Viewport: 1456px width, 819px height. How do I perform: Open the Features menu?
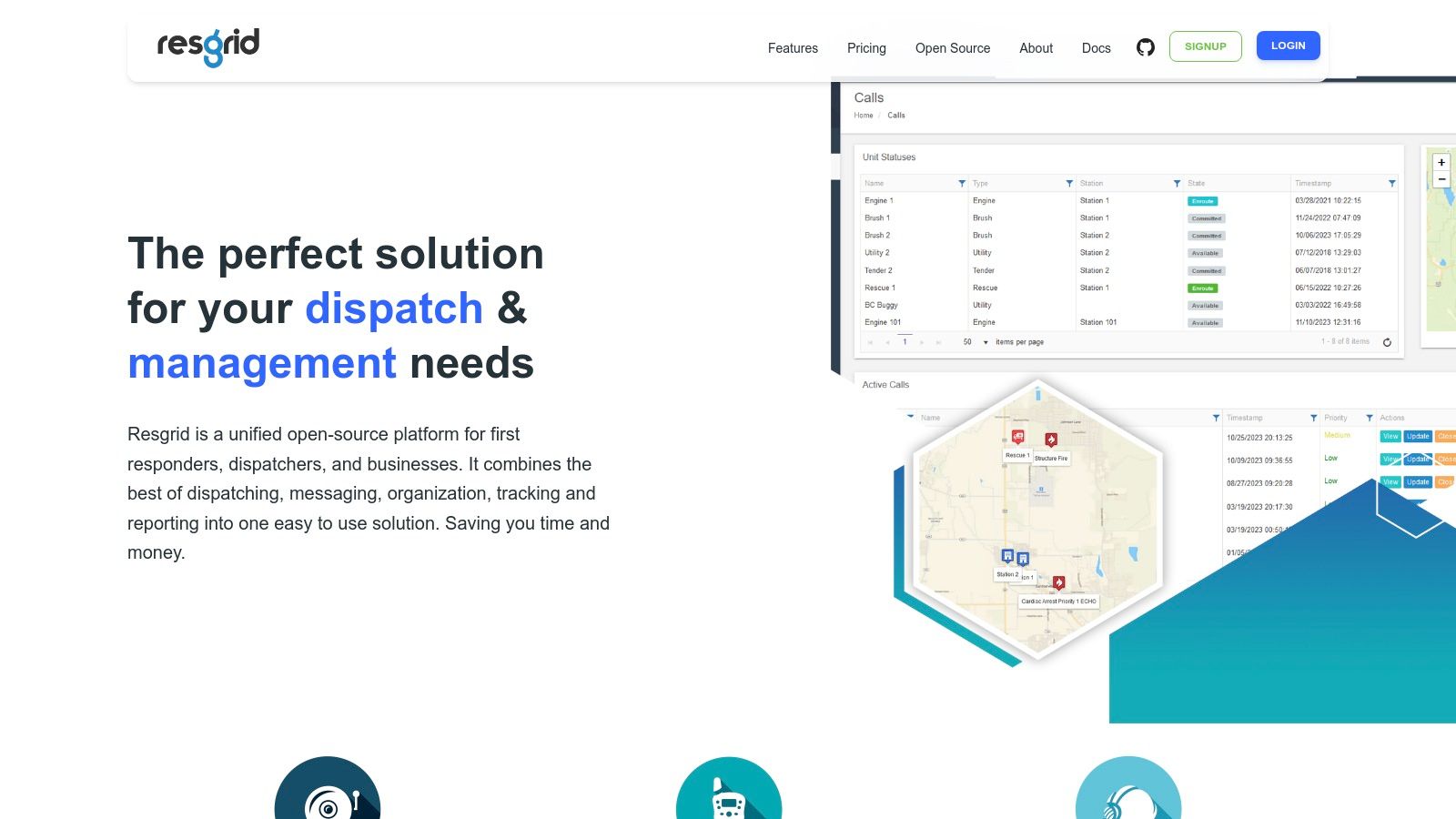click(x=793, y=48)
